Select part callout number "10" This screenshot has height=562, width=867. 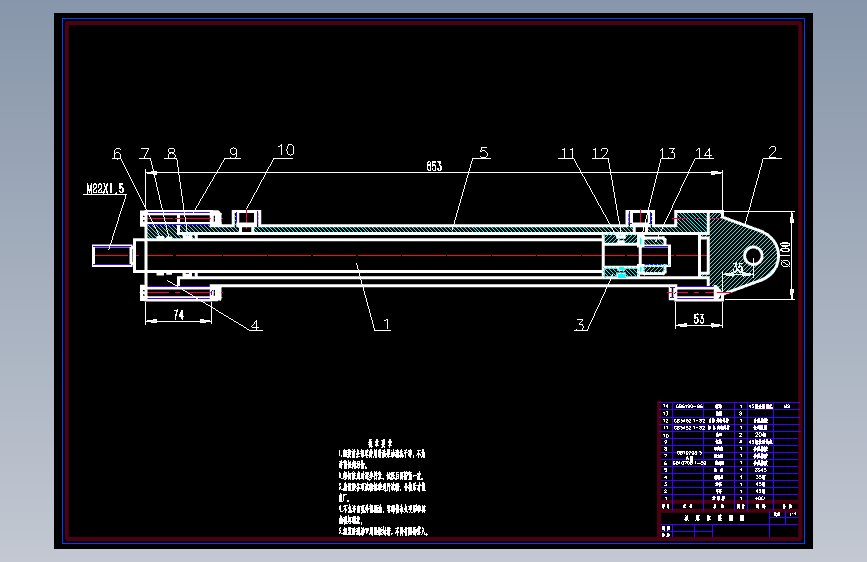coord(286,150)
